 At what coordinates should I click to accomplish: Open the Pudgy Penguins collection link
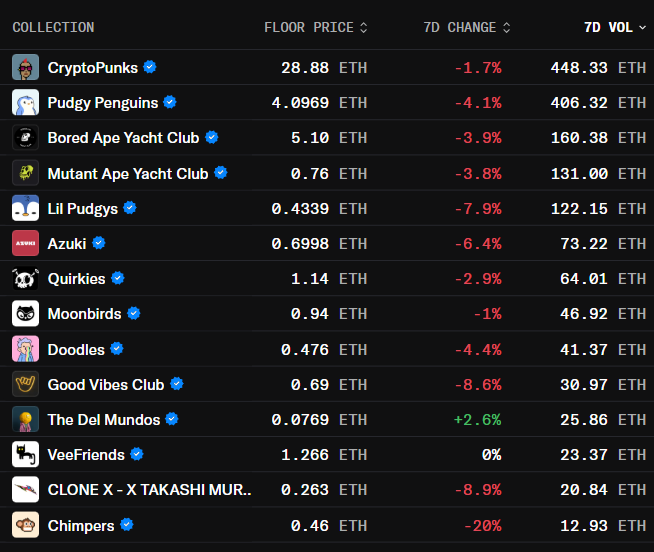point(103,103)
